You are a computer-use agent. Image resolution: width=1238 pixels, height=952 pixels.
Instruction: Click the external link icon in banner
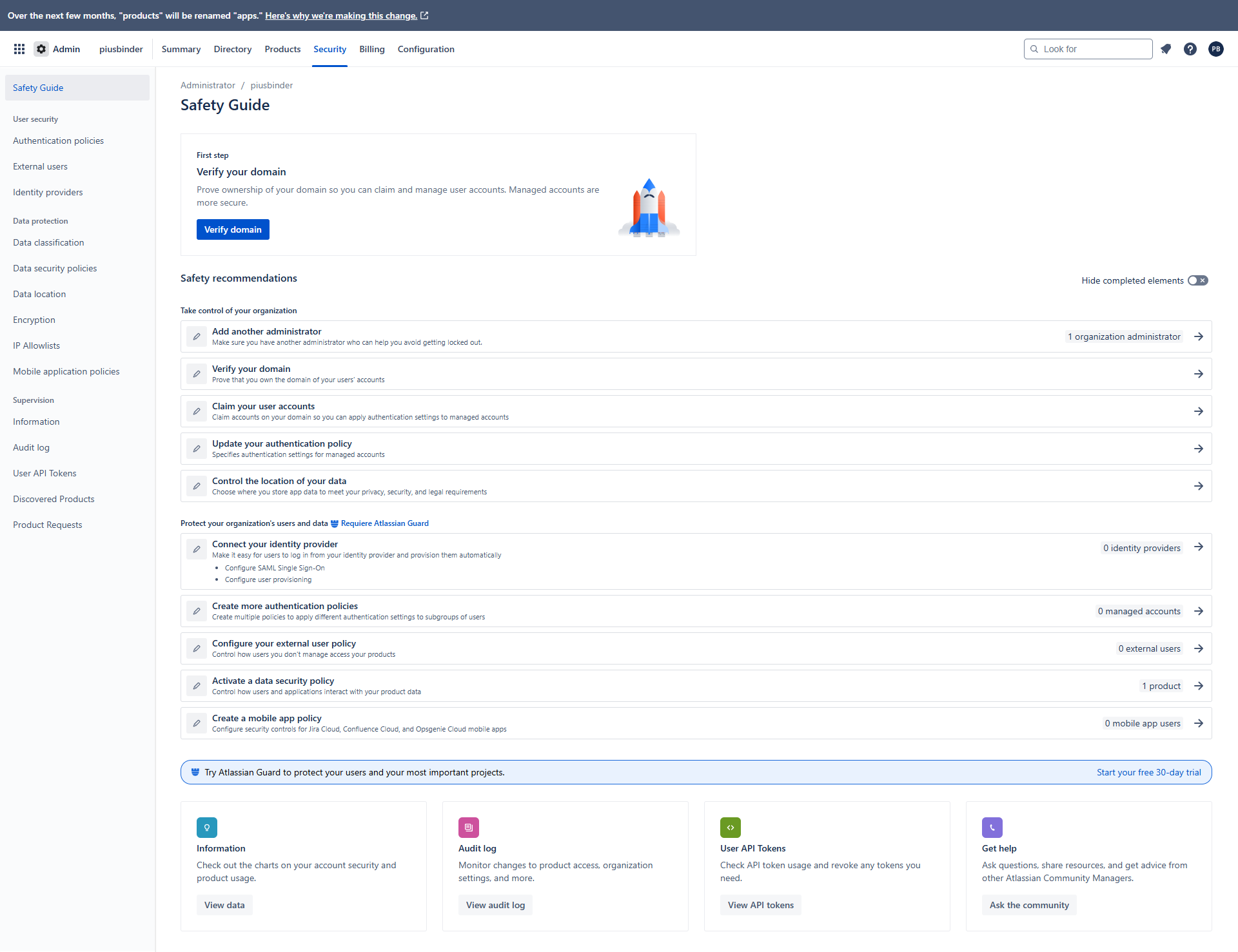pos(424,15)
